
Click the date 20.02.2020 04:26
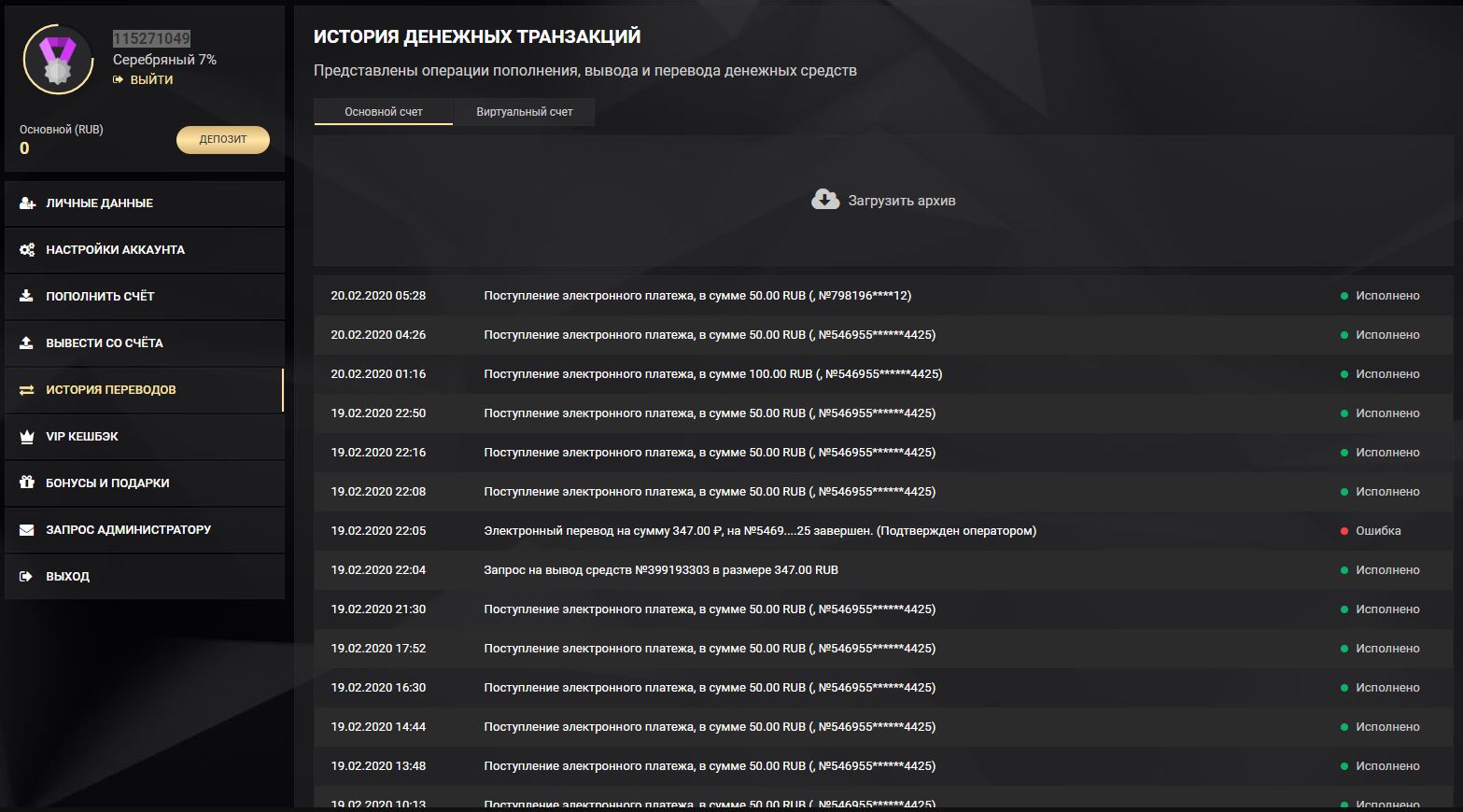[x=378, y=335]
